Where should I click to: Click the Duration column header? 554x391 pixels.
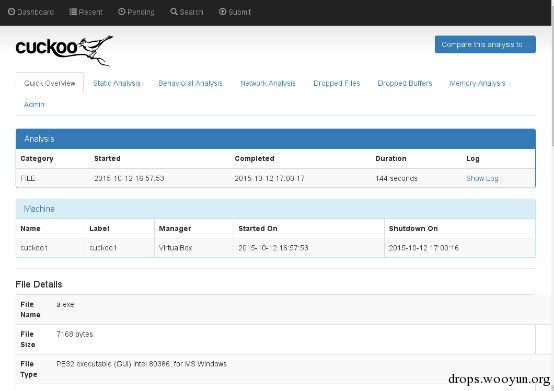pos(391,159)
